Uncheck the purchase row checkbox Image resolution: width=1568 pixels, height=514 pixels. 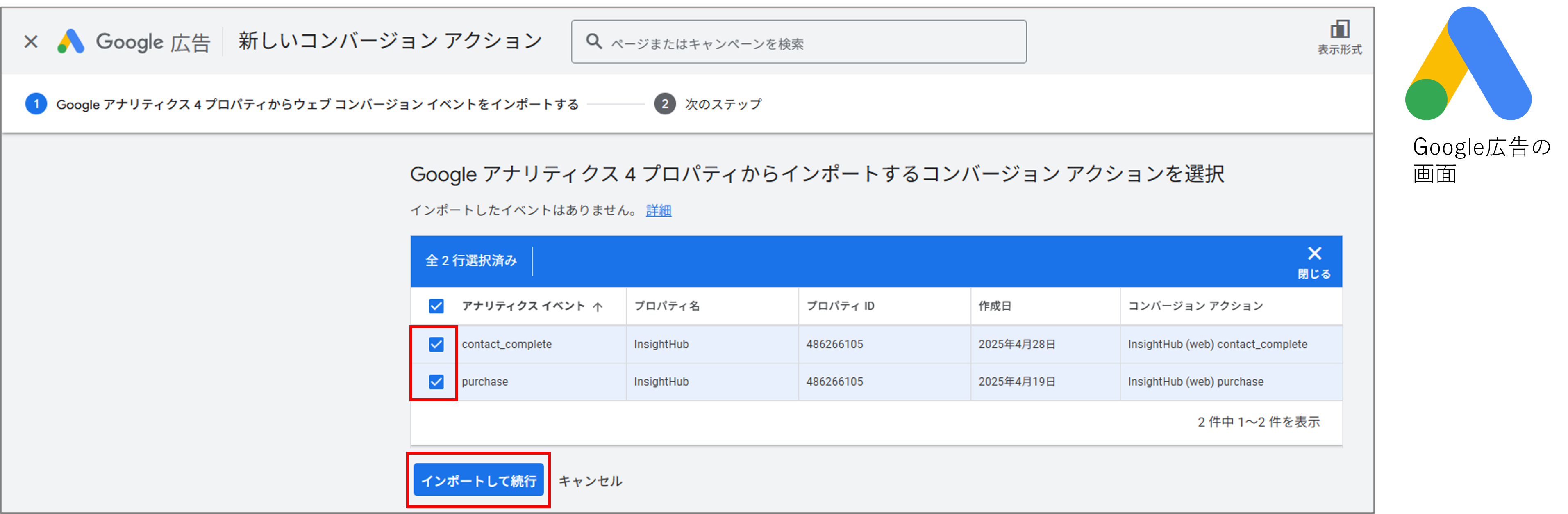point(436,382)
